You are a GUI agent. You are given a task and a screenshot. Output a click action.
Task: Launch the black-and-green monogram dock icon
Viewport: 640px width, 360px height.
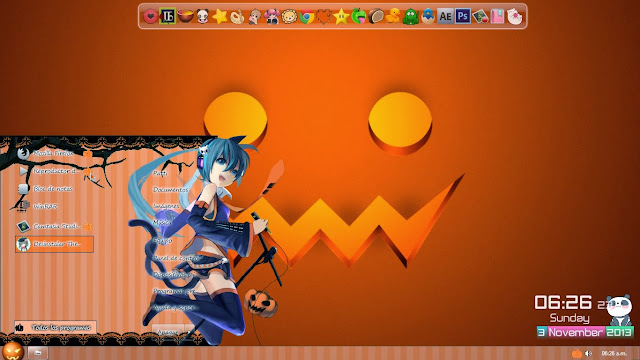tap(167, 16)
